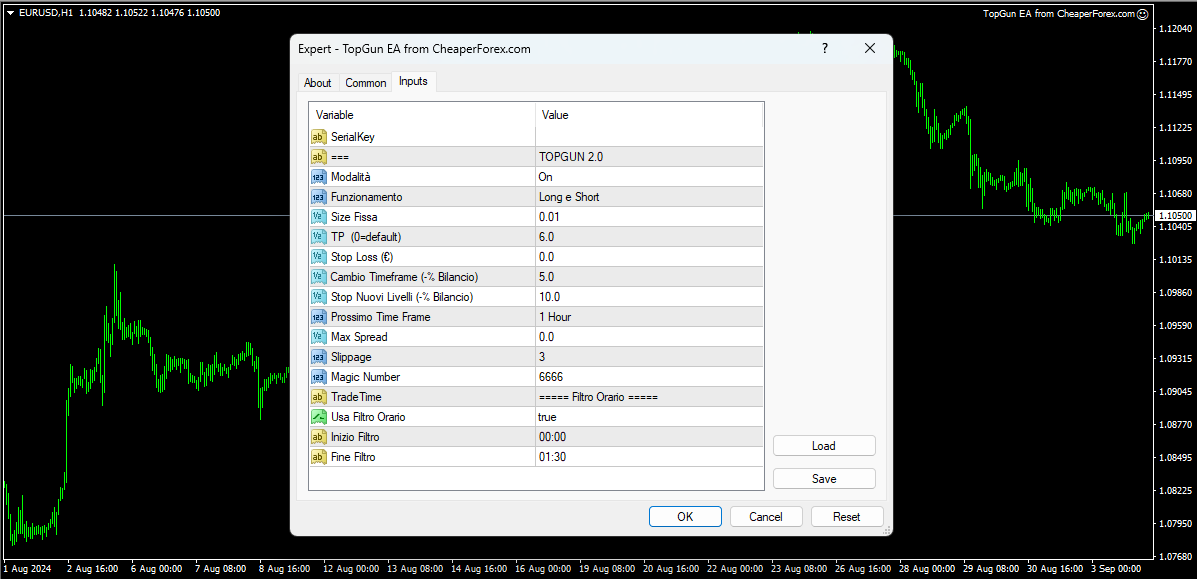Click the Value column header
The height and width of the screenshot is (579, 1197).
pos(649,115)
